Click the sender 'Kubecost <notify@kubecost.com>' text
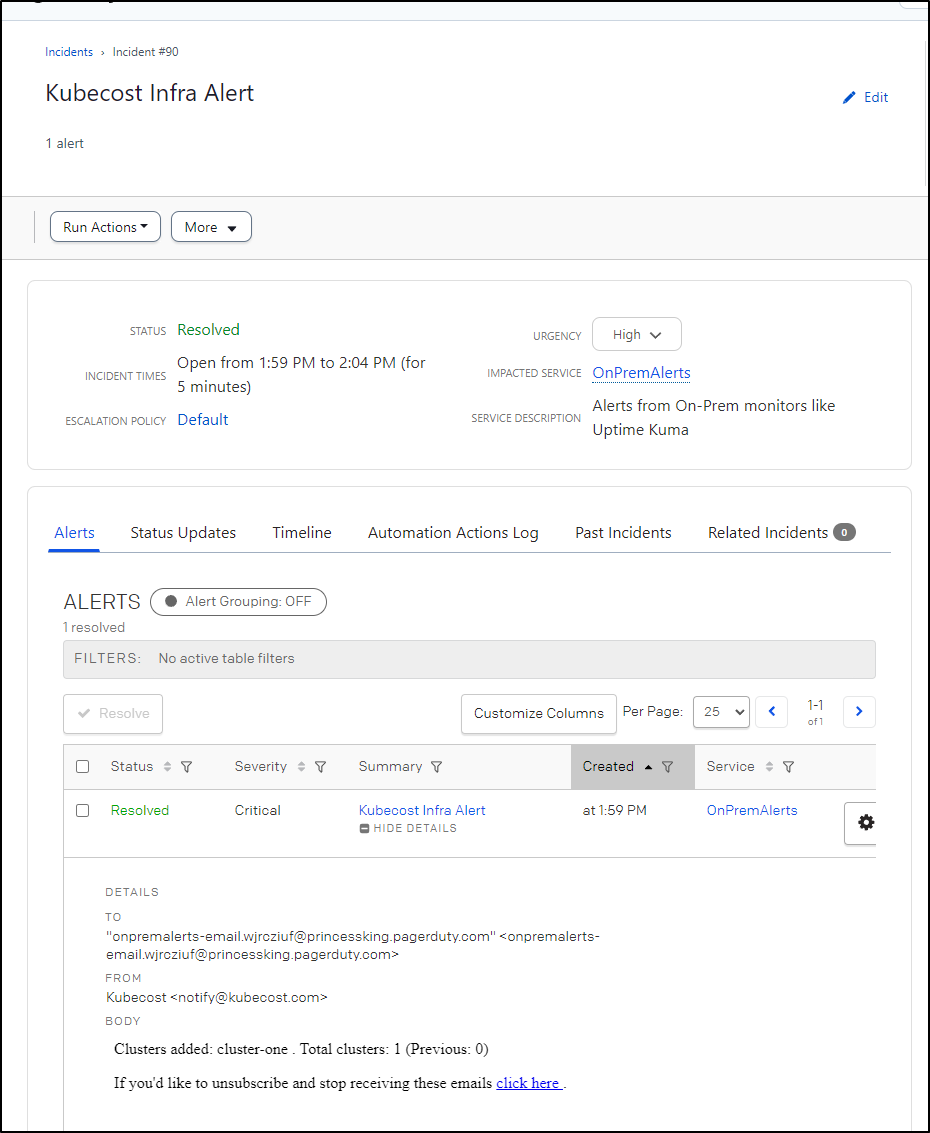This screenshot has width=930, height=1133. (x=217, y=997)
